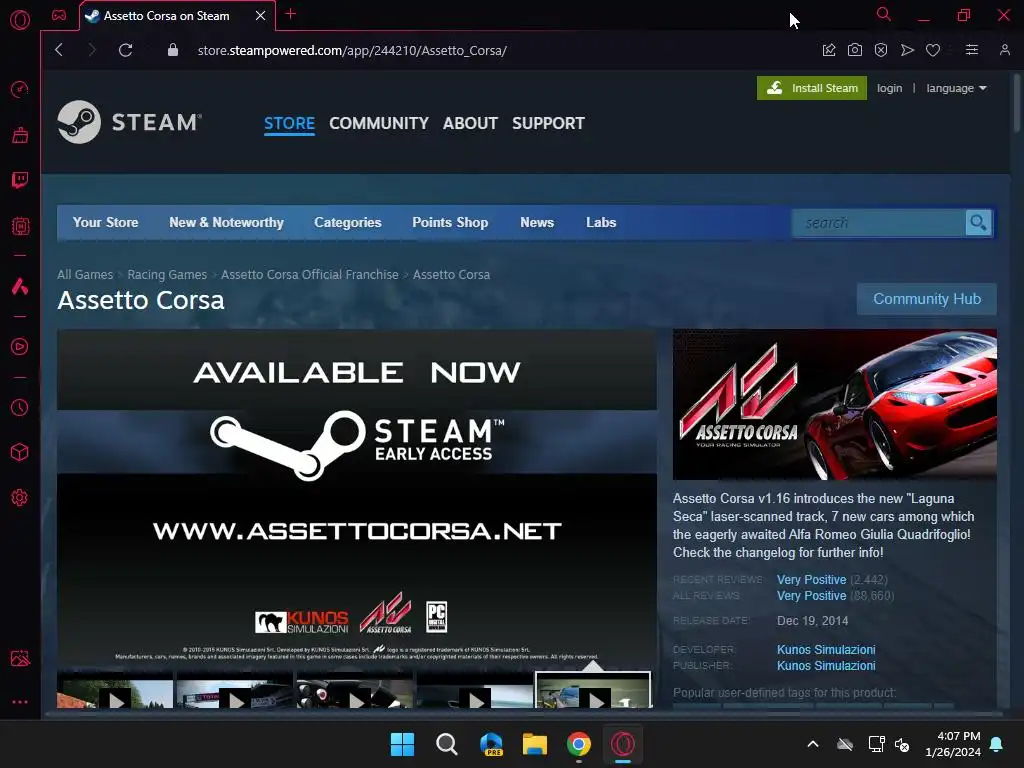Open the Windows Start menu
The height and width of the screenshot is (768, 1024).
pos(402,744)
